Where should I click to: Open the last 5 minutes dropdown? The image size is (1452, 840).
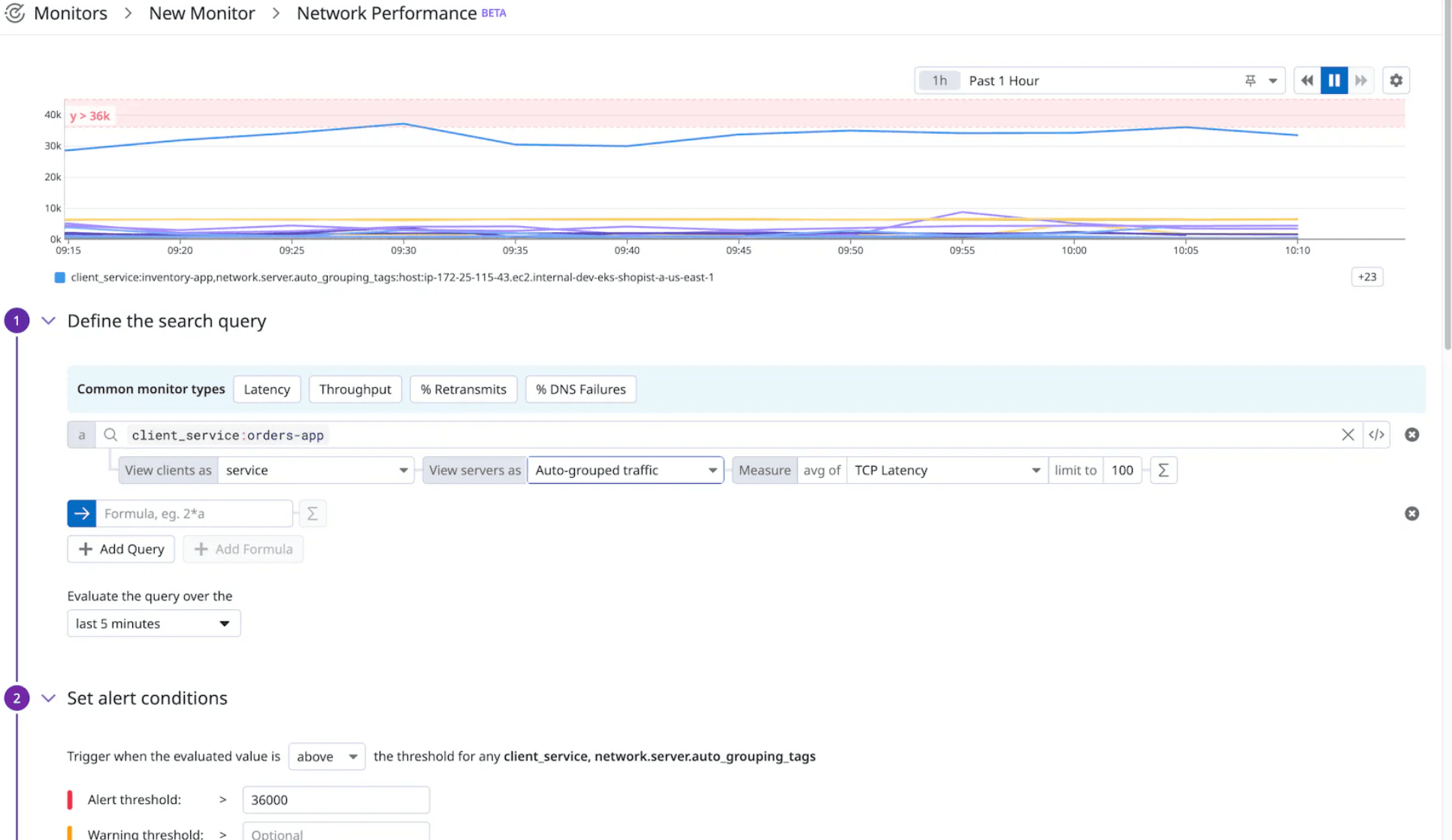153,624
